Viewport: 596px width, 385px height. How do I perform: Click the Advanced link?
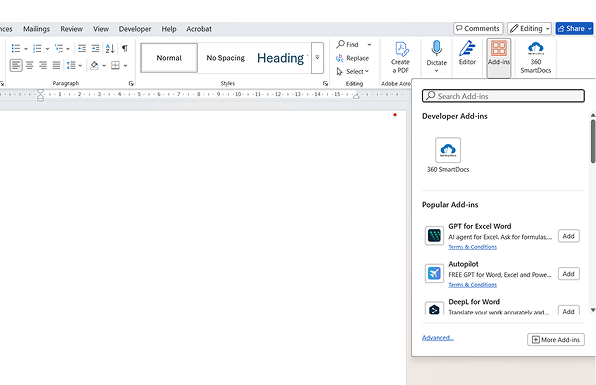437,338
